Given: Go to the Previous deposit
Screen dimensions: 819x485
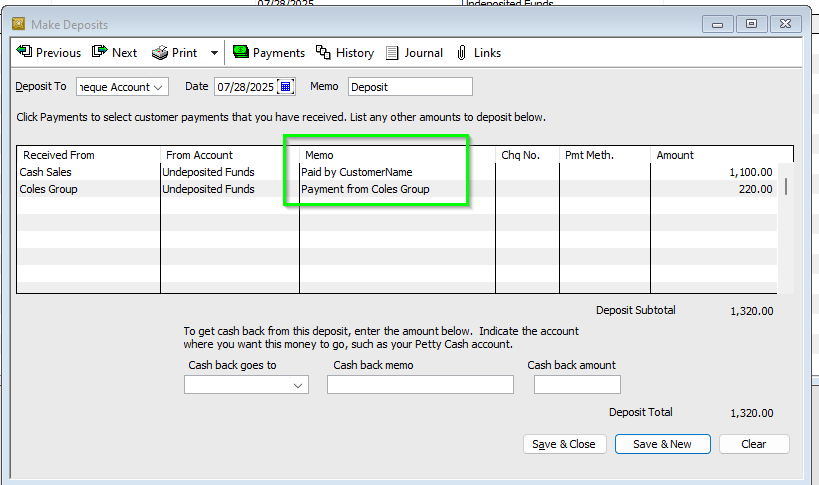Looking at the screenshot, I should [49, 53].
